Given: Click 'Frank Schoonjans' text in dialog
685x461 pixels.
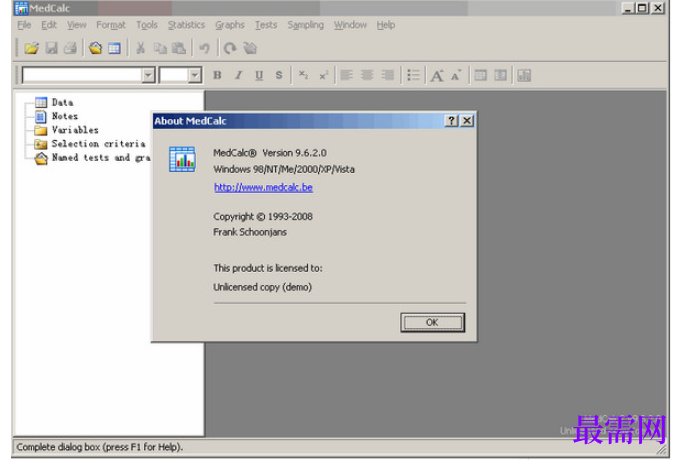Looking at the screenshot, I should click(x=250, y=232).
